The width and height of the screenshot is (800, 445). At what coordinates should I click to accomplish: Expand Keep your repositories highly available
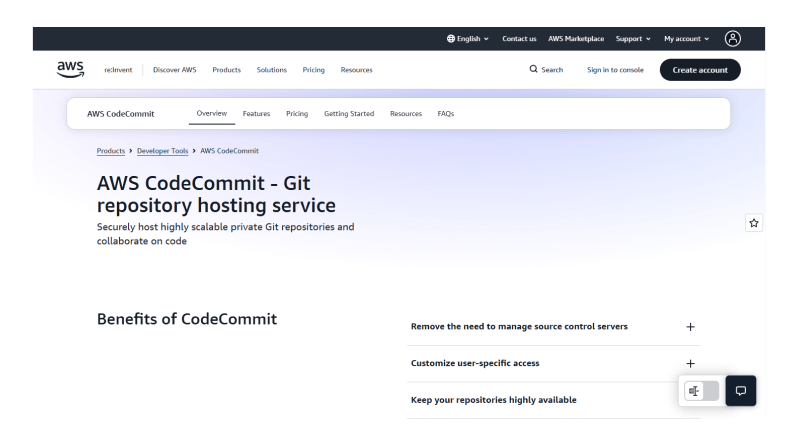point(554,400)
